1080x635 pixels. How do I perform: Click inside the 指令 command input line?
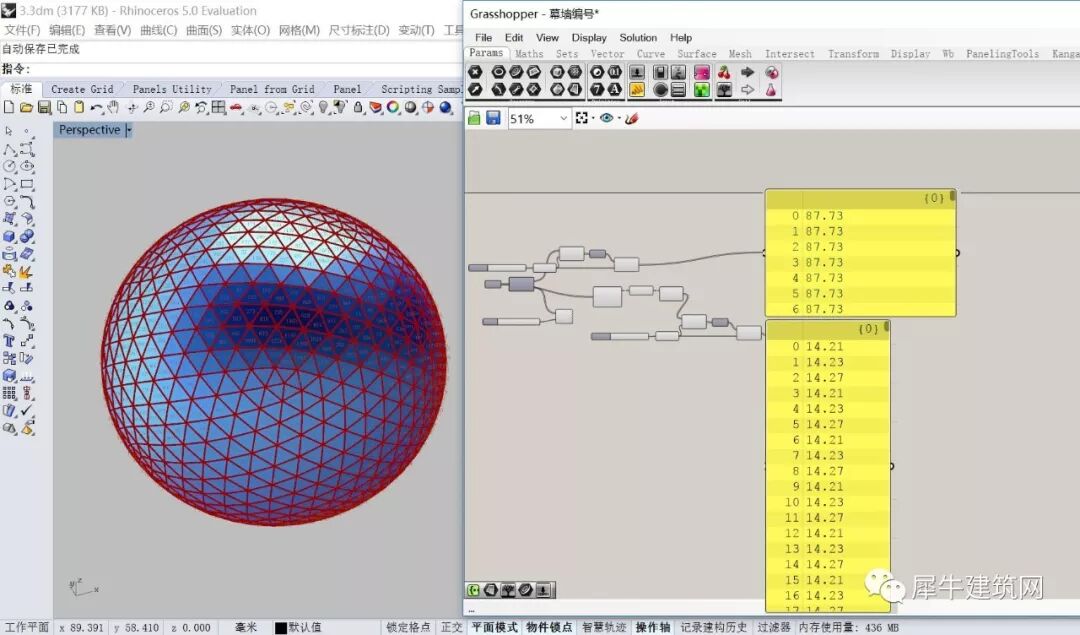245,69
